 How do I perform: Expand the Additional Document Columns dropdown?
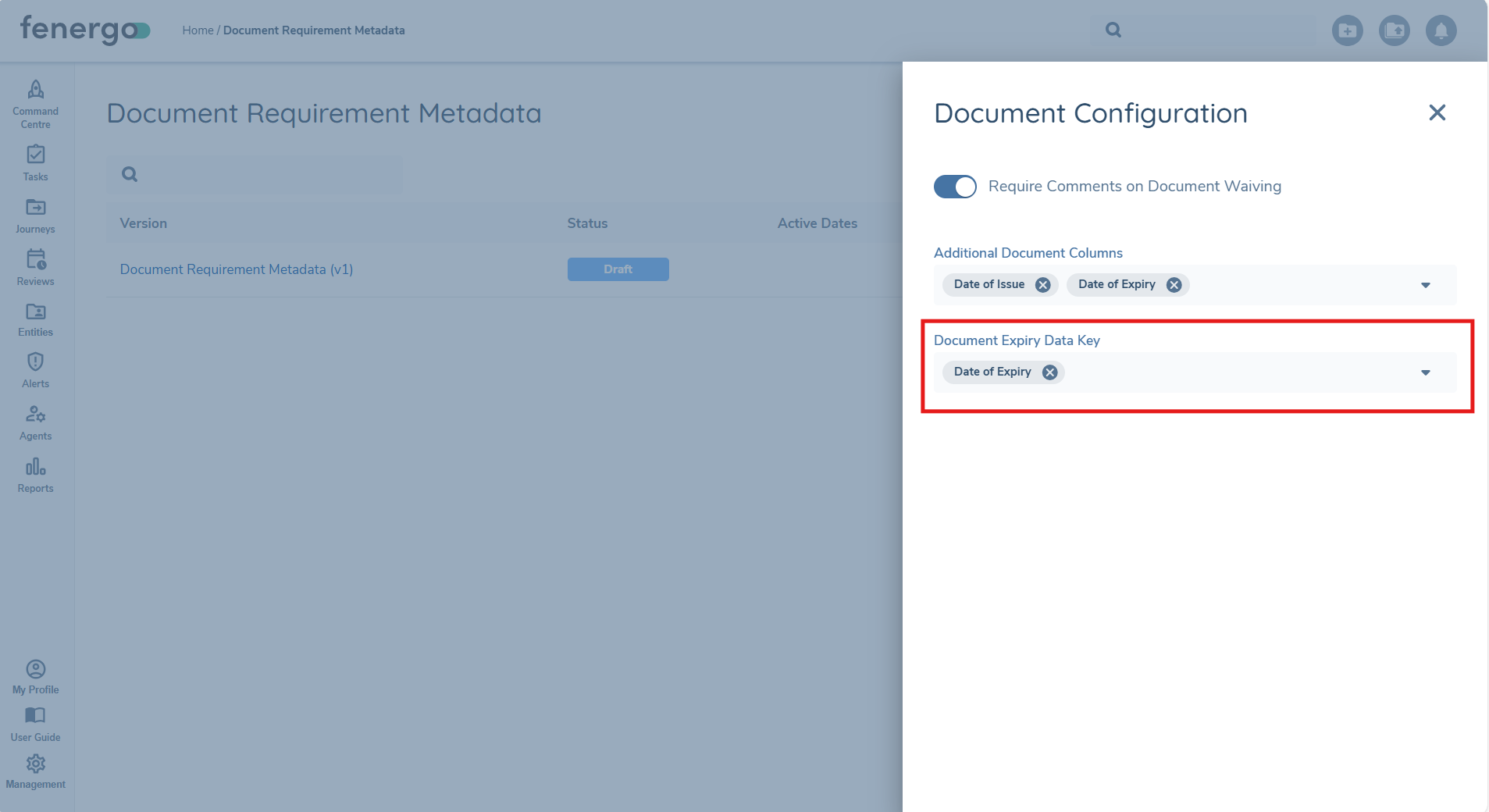point(1426,284)
